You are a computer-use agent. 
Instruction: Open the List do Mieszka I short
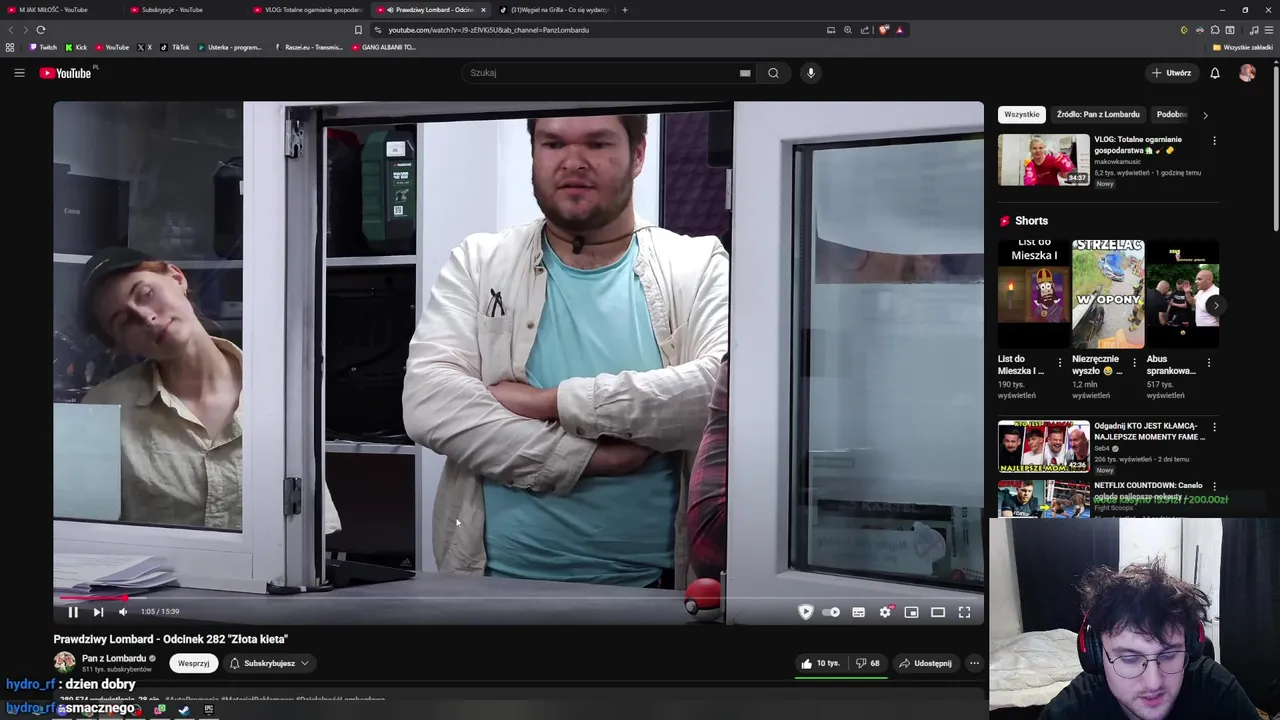(1034, 293)
